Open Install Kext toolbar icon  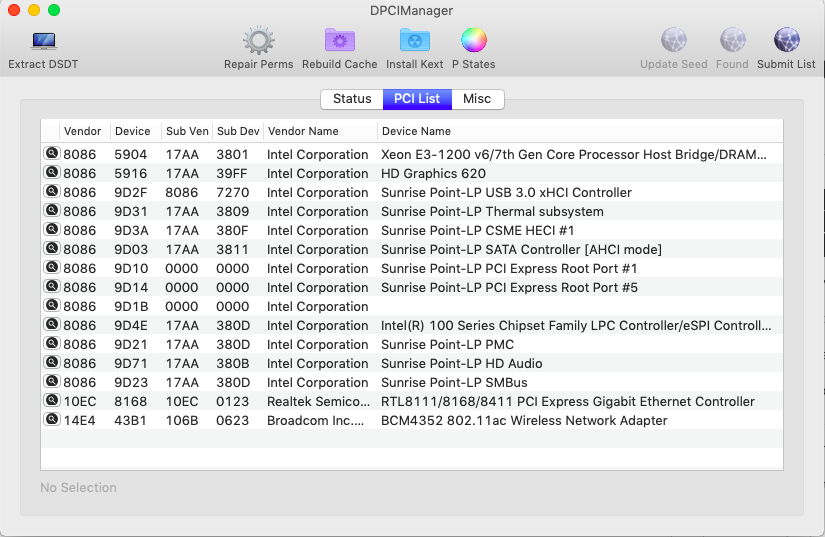(x=414, y=42)
